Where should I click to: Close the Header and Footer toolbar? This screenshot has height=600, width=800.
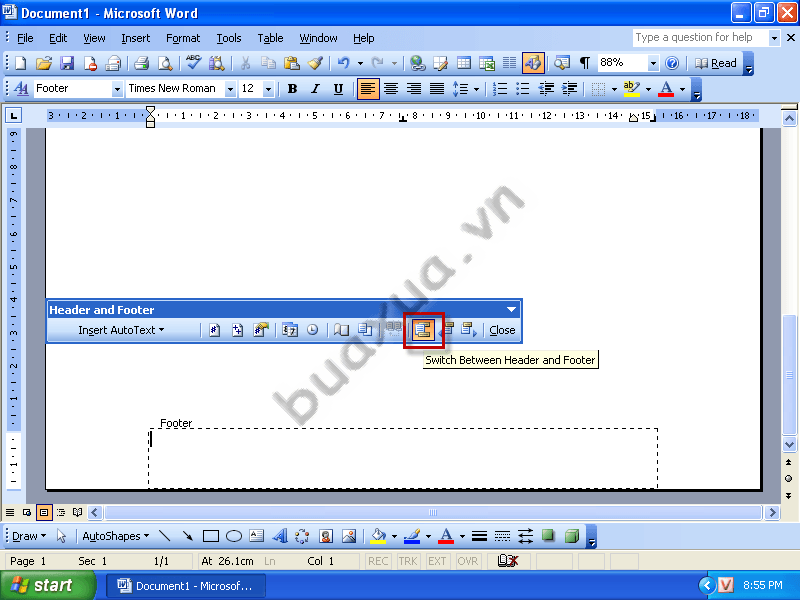(502, 330)
